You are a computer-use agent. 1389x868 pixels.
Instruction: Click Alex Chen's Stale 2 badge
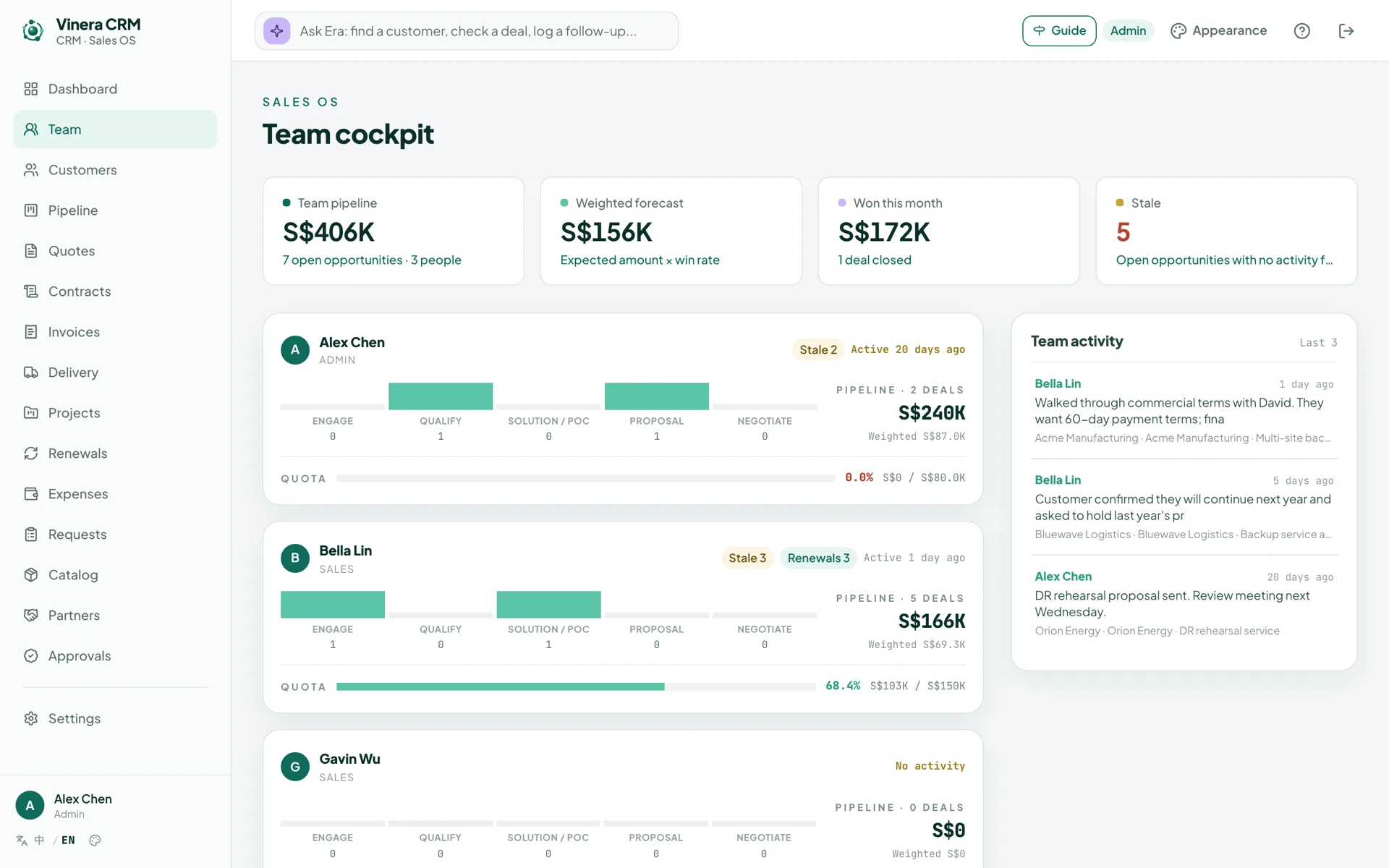(817, 350)
